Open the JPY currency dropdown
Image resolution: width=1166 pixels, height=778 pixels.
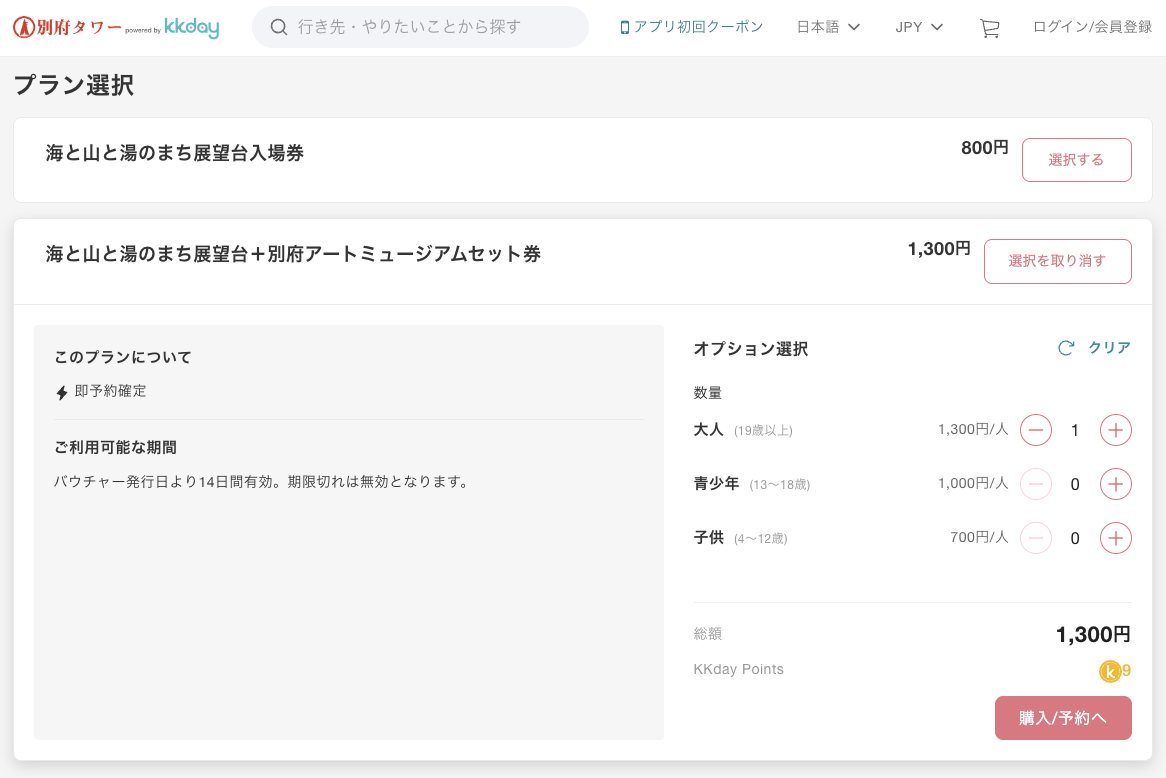coord(919,27)
